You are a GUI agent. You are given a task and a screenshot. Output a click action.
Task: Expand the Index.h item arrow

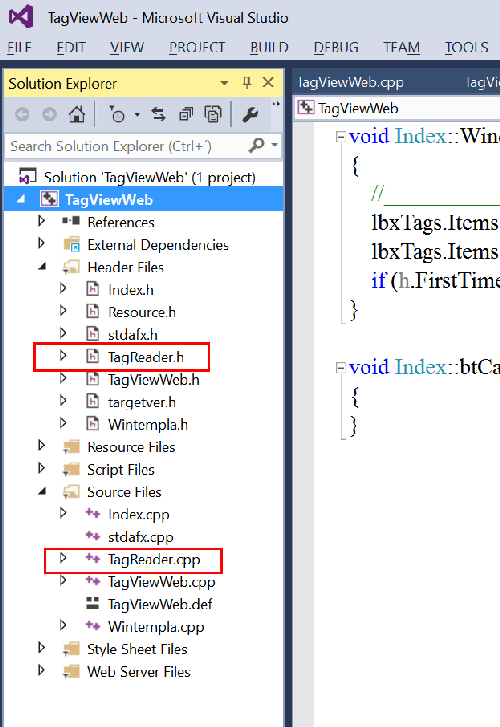(x=63, y=288)
